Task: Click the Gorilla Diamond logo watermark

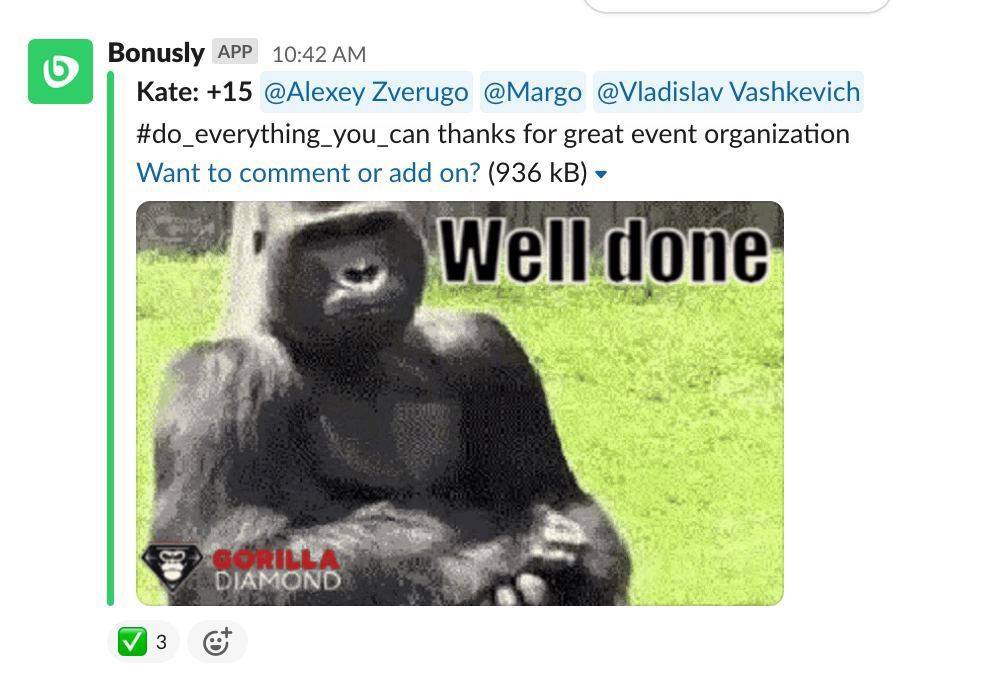Action: pos(241,566)
